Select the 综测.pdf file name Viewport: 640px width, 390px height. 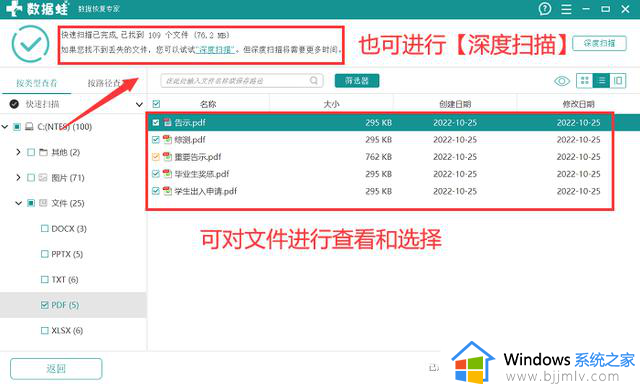tap(190, 140)
